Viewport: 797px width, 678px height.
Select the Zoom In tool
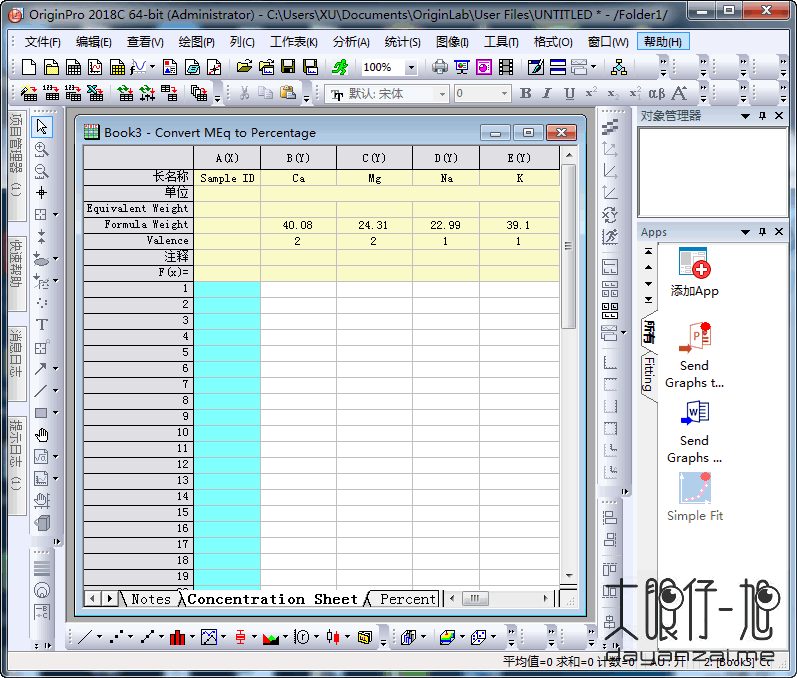(42, 149)
